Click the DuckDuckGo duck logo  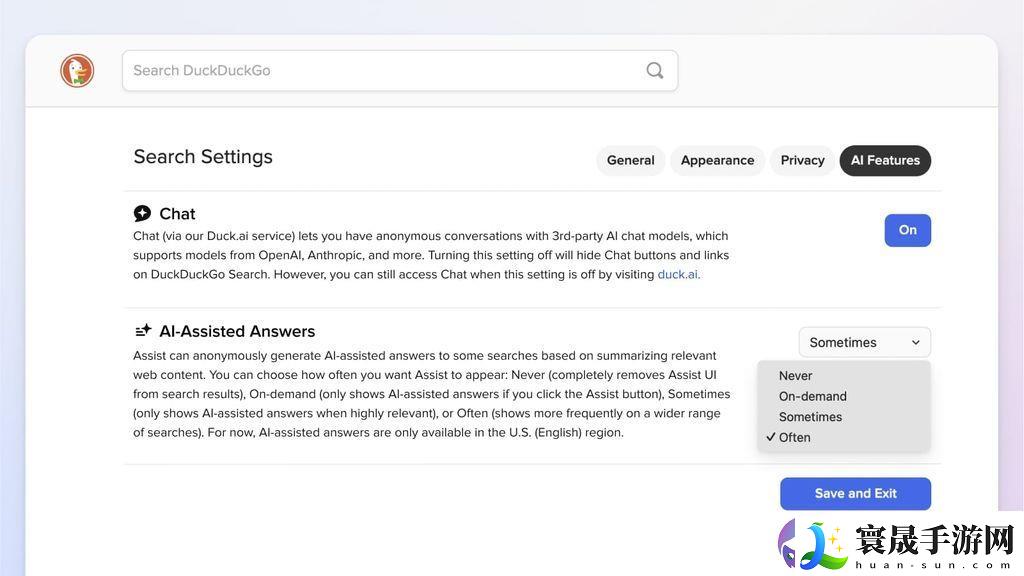point(77,70)
